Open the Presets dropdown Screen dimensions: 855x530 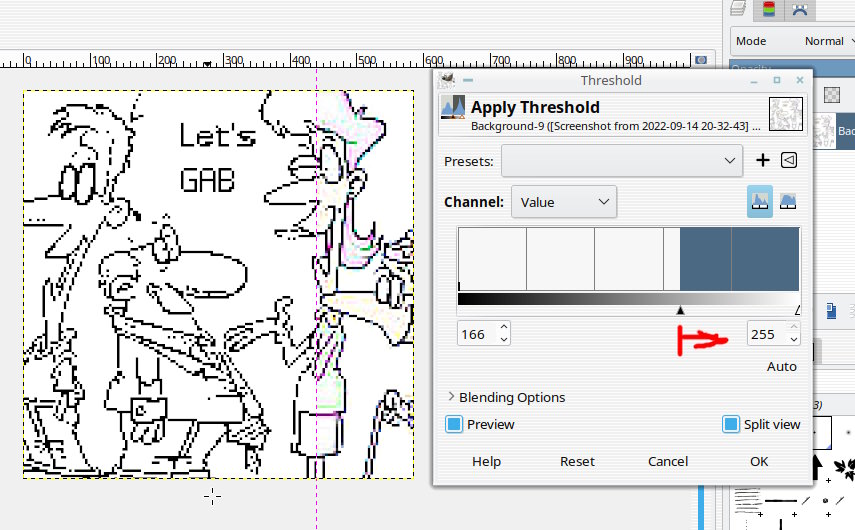tap(622, 160)
